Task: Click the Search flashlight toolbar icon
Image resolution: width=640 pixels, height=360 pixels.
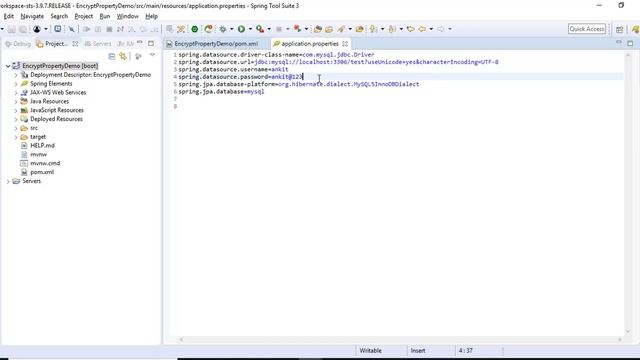Action: pyautogui.click(x=341, y=29)
